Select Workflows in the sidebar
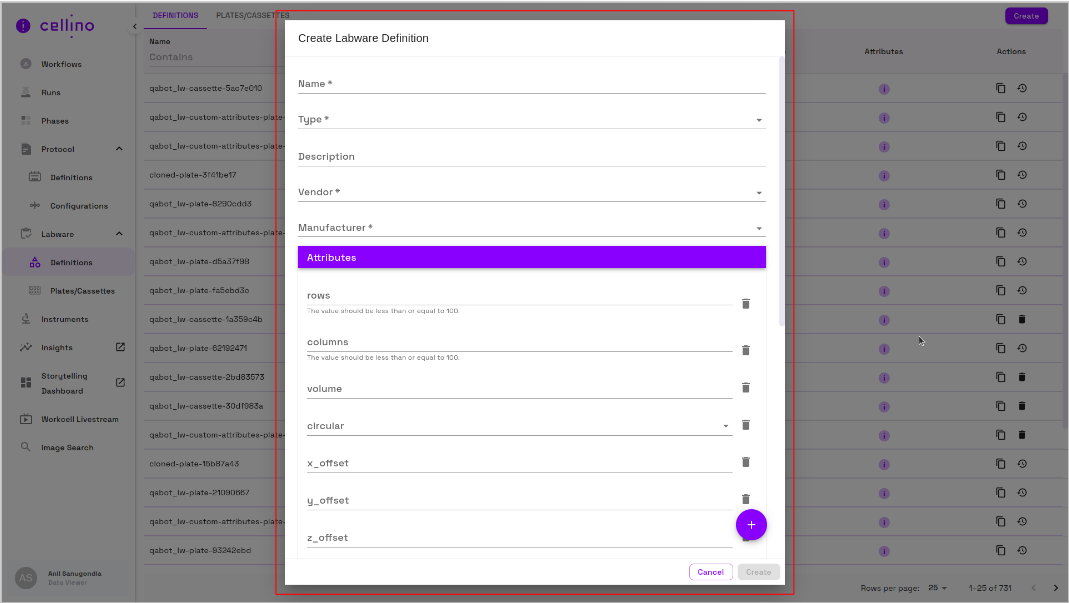The height and width of the screenshot is (603, 1069). pyautogui.click(x=60, y=63)
